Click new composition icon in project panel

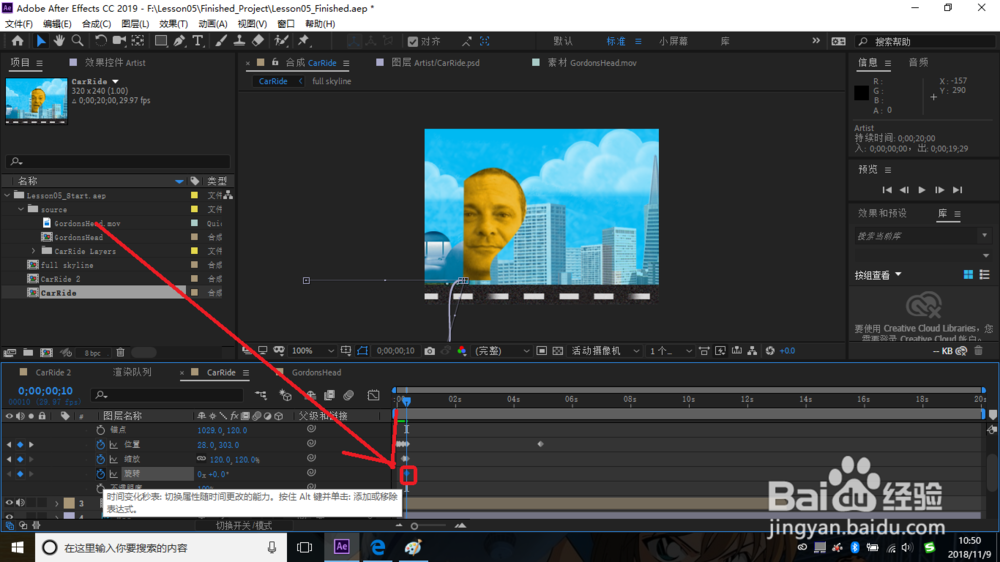[x=47, y=352]
